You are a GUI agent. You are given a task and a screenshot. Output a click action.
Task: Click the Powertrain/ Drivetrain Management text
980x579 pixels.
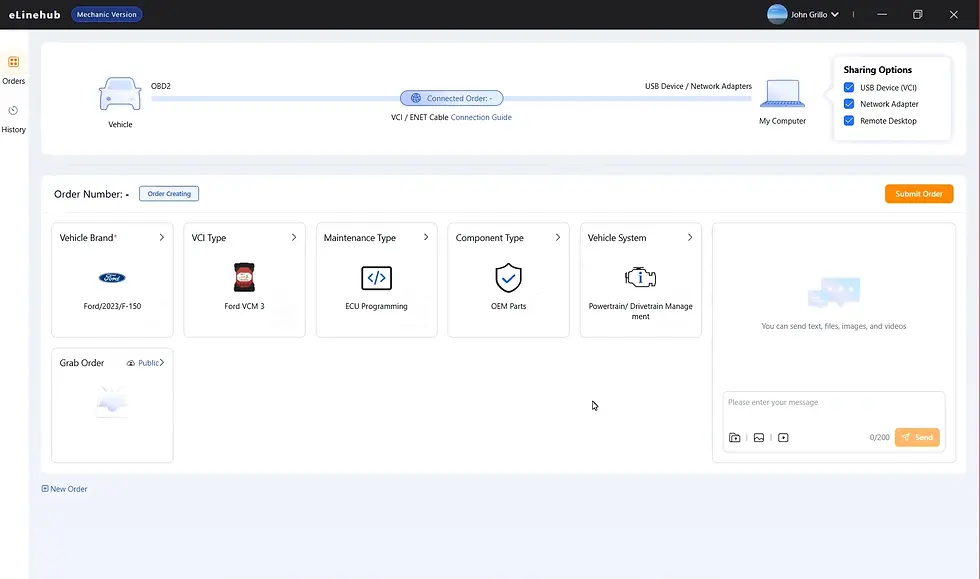tap(641, 311)
